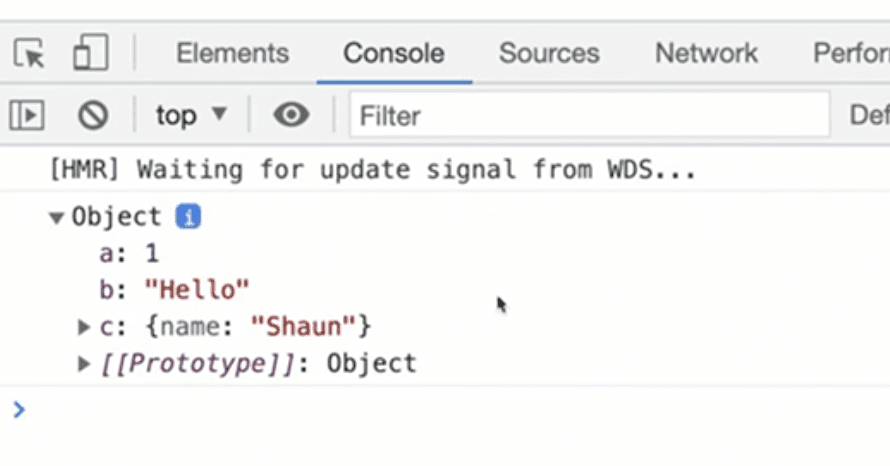Switch to the Elements tab
The image size is (890, 466).
[233, 53]
